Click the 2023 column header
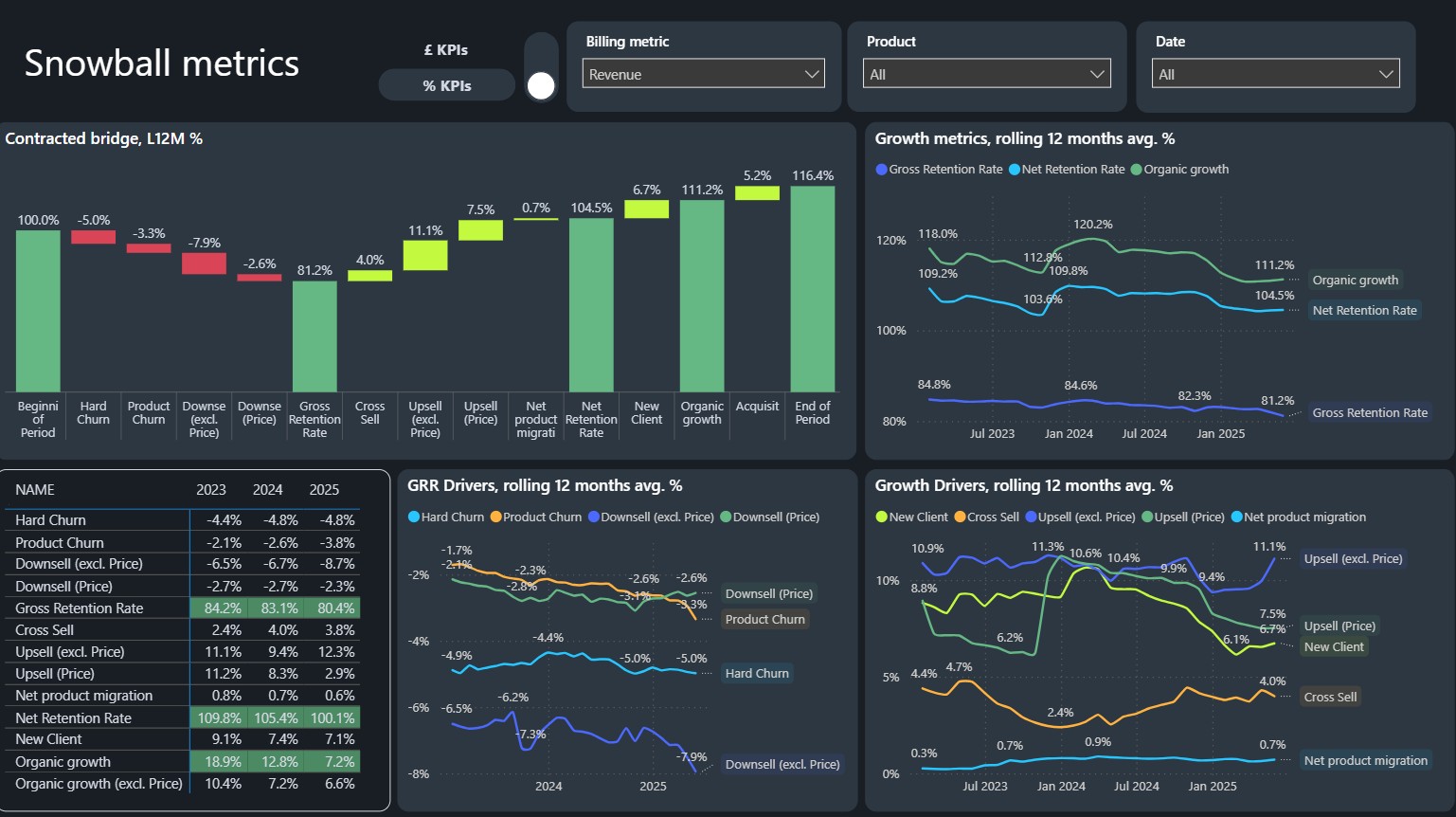 tap(211, 490)
